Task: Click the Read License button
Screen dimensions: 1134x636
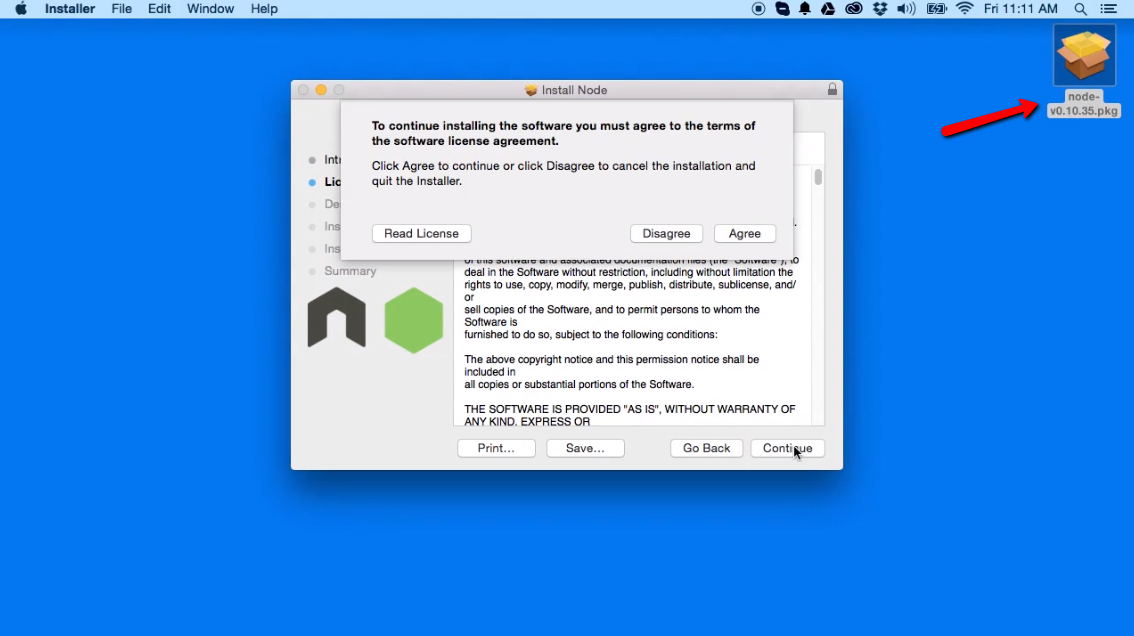Action: 421,233
